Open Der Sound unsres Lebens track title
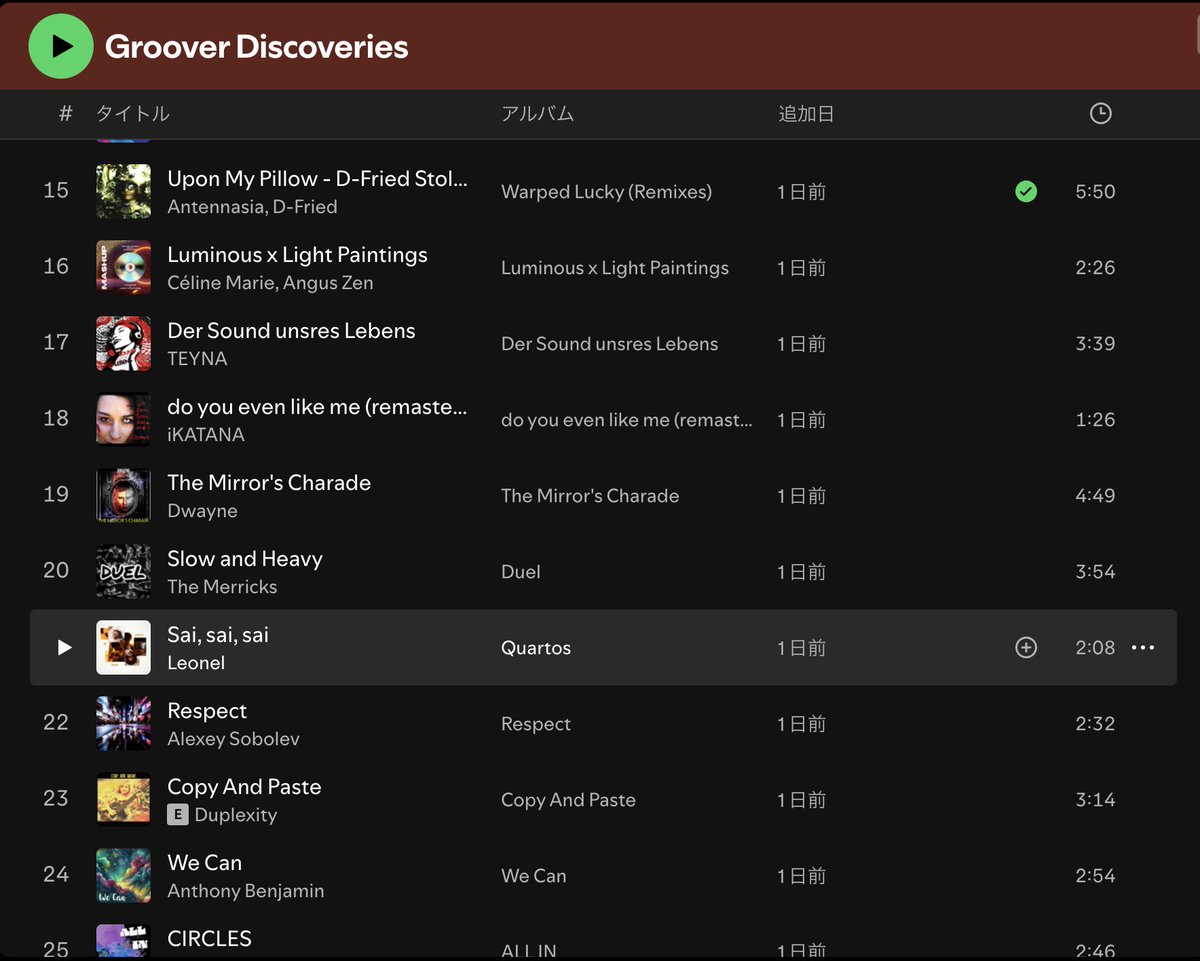 click(291, 331)
